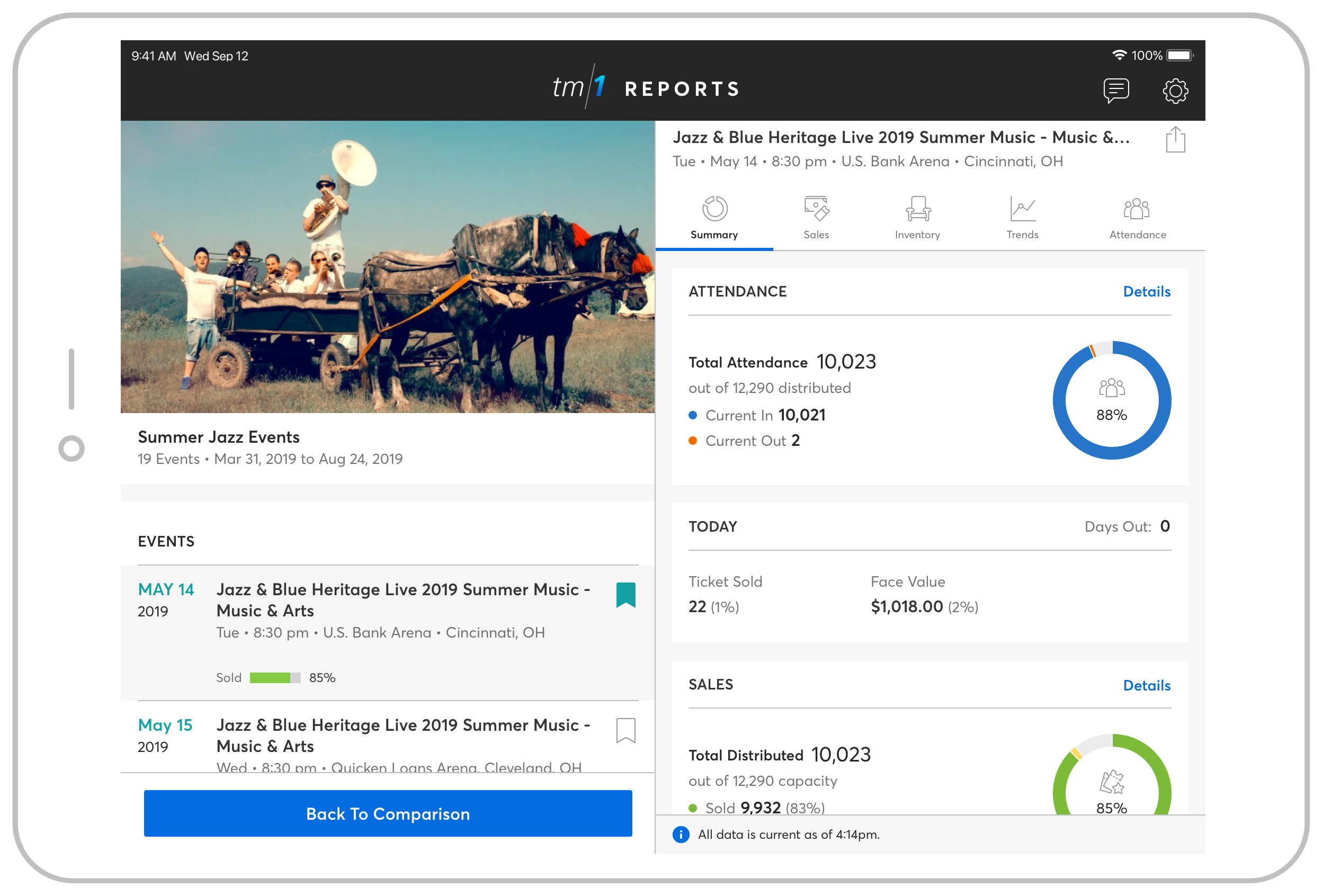
Task: Select the Summary tab
Action: coord(714,219)
